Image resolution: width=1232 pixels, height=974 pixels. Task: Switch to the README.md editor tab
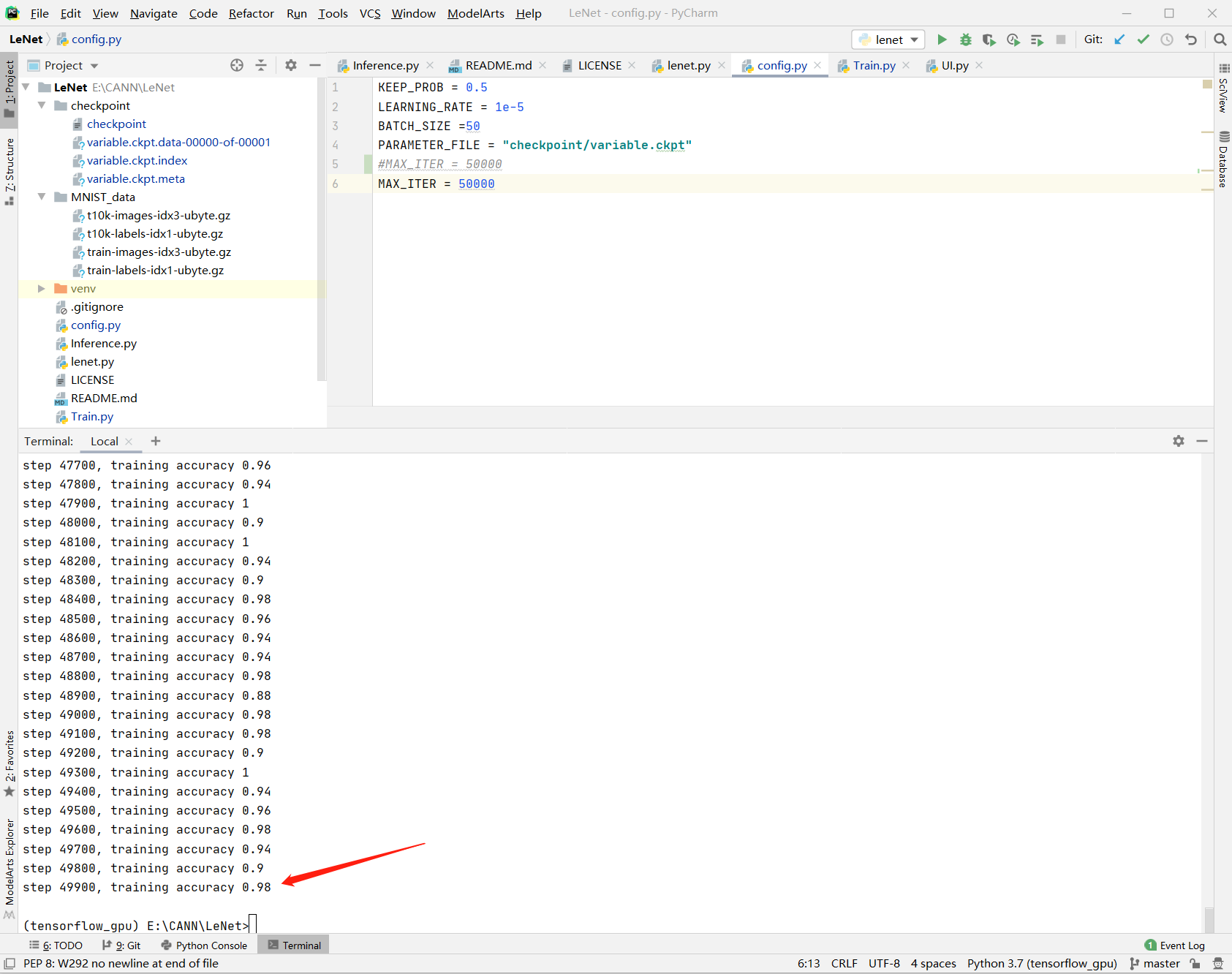click(498, 65)
